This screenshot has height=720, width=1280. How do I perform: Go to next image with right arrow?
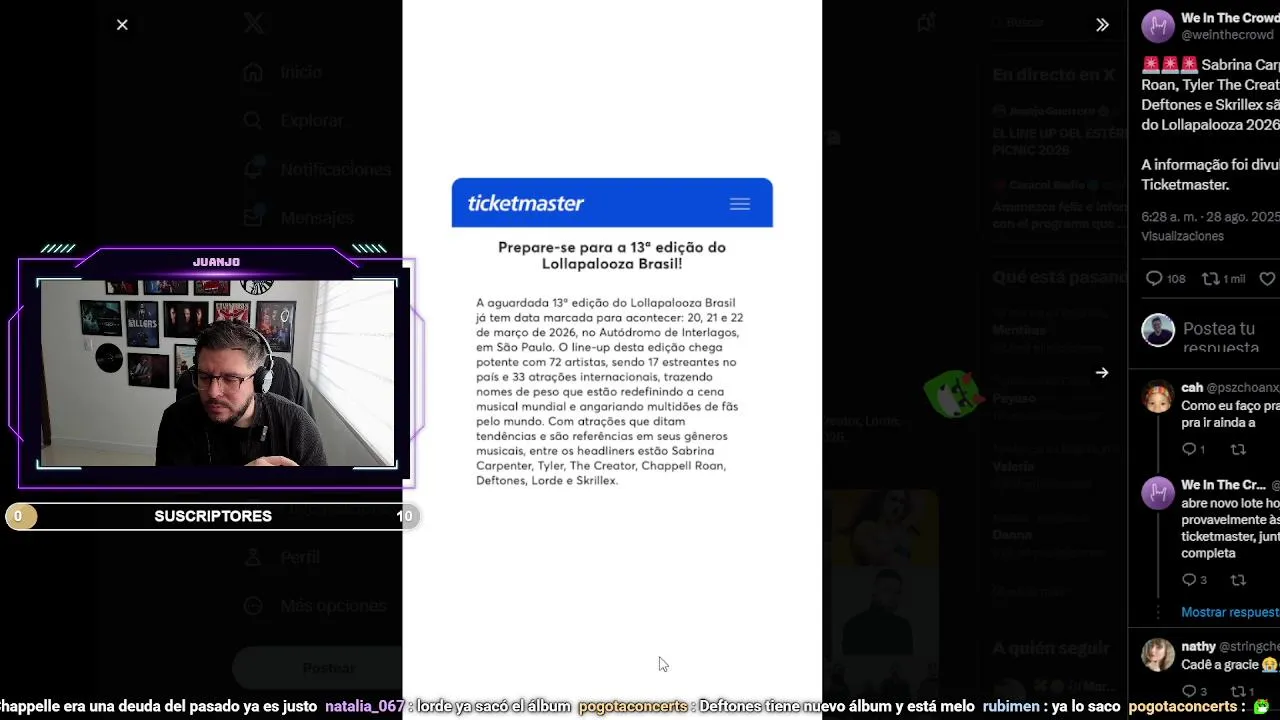point(1102,373)
